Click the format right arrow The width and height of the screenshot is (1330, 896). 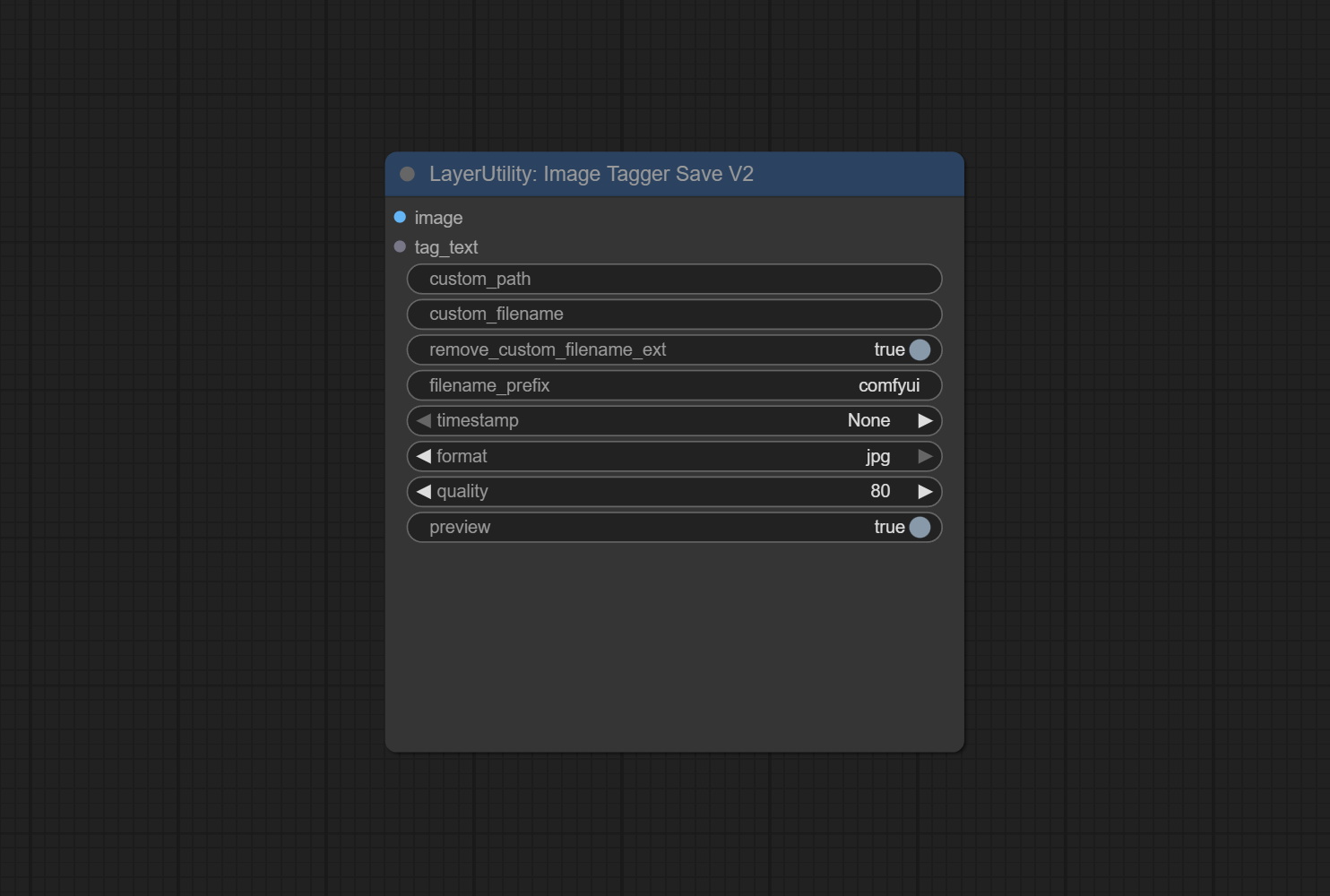(x=925, y=457)
